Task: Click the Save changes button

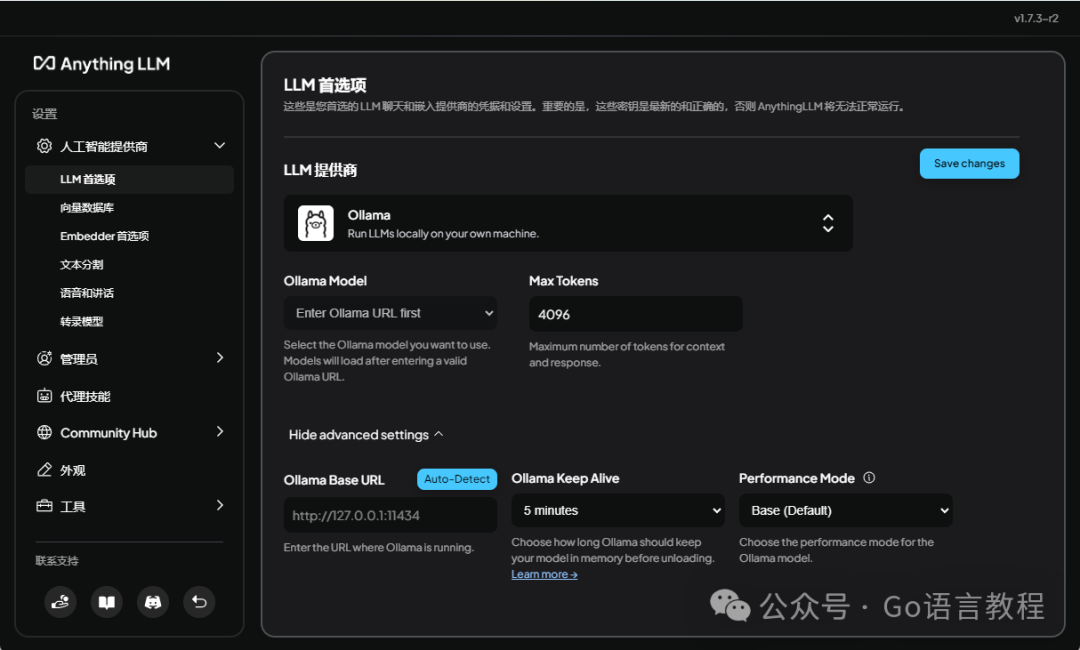Action: 969,164
